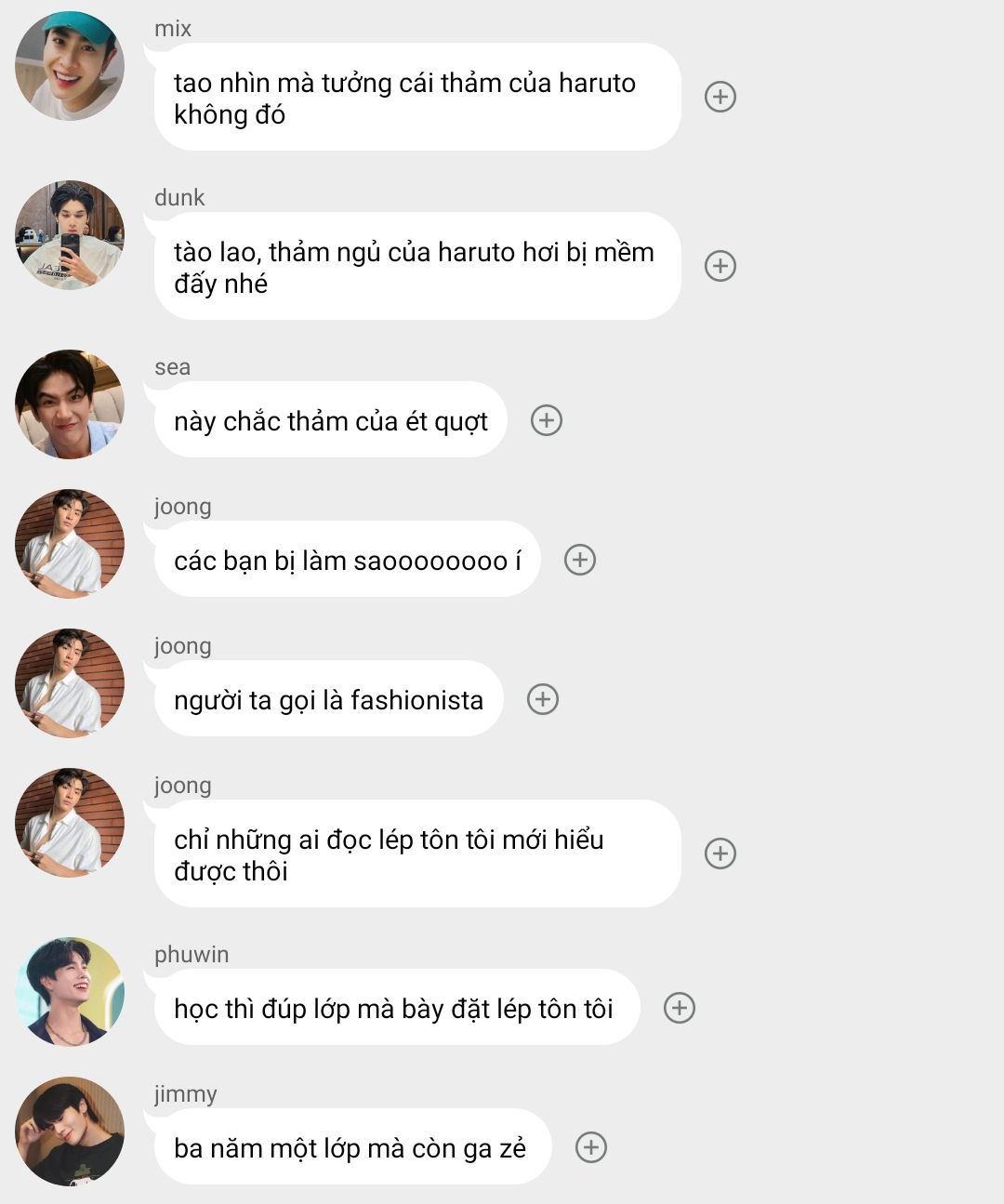Viewport: 1004px width, 1204px height.
Task: Select the "học thì đúp lớp" message bubble
Action: (x=394, y=1009)
